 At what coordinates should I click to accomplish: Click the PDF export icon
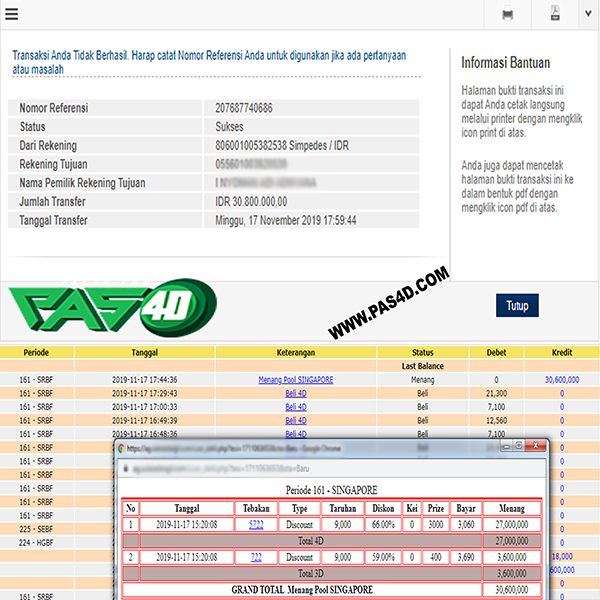point(555,14)
